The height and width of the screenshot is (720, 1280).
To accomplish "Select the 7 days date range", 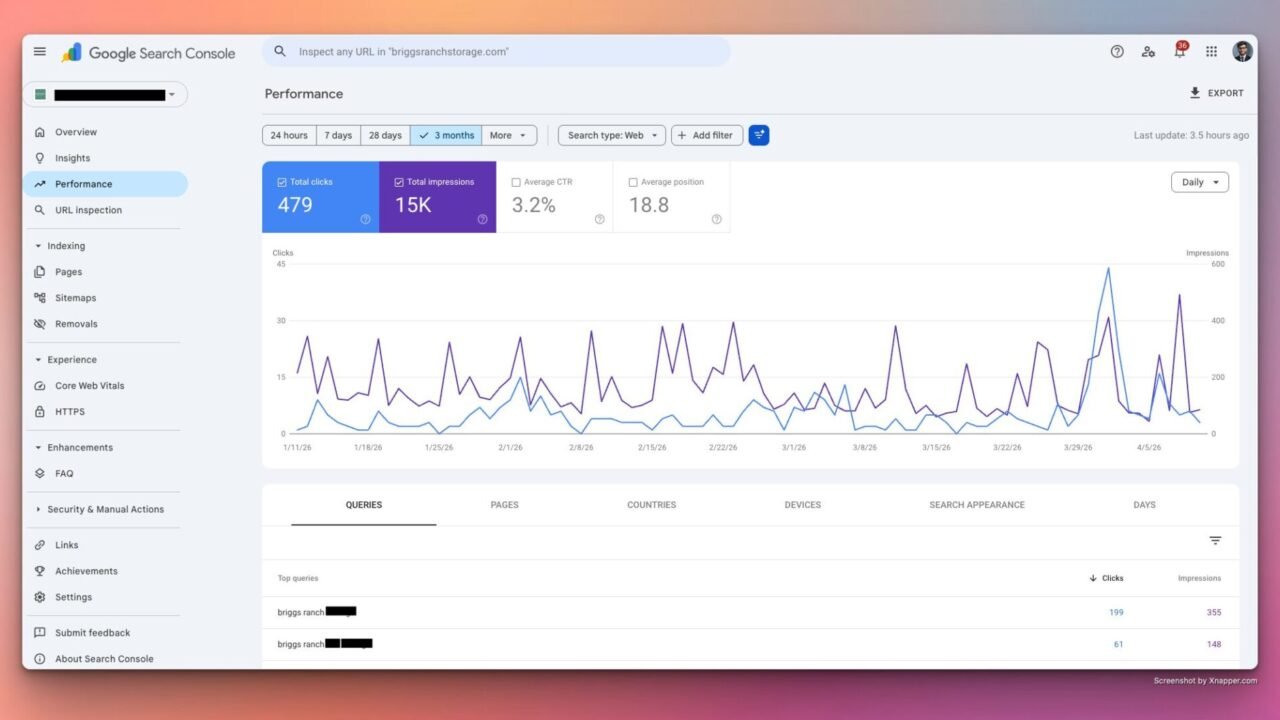I will click(339, 135).
